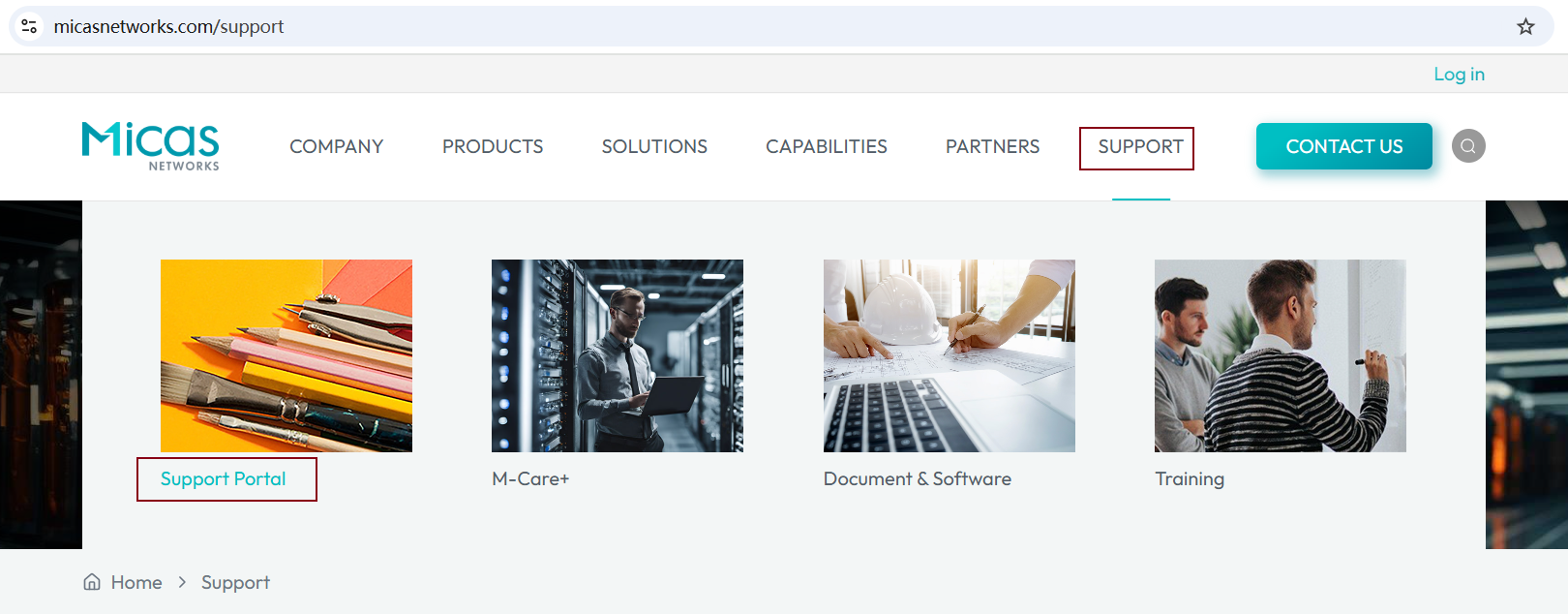Open the CAPABILITIES menu
This screenshot has width=1568, height=614.
(827, 146)
